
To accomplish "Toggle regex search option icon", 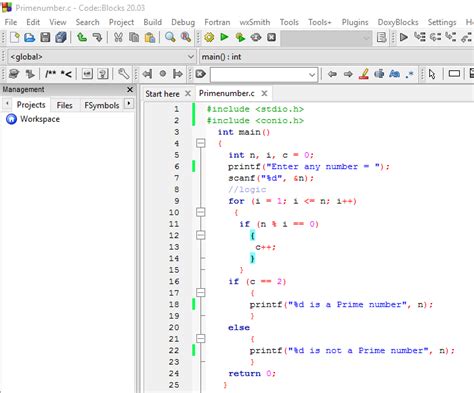I will pos(410,74).
